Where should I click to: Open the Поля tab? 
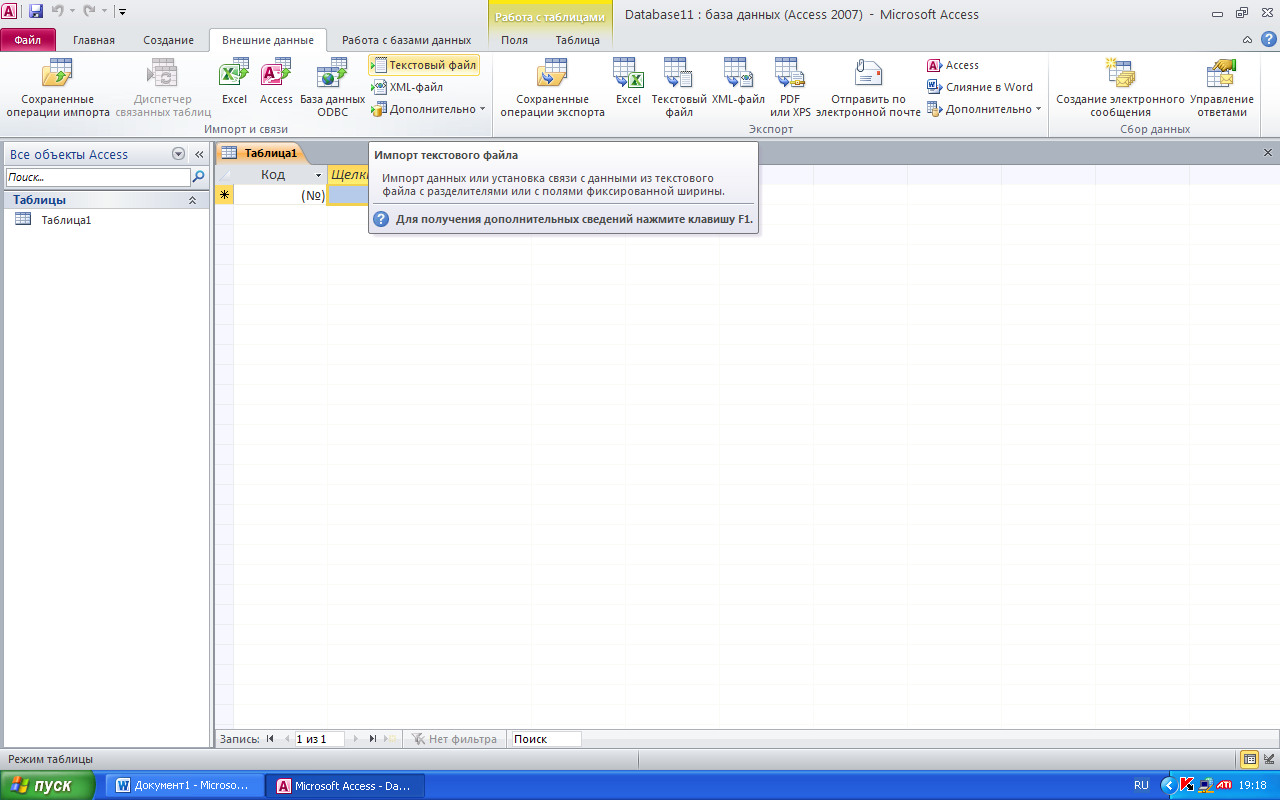pos(514,40)
